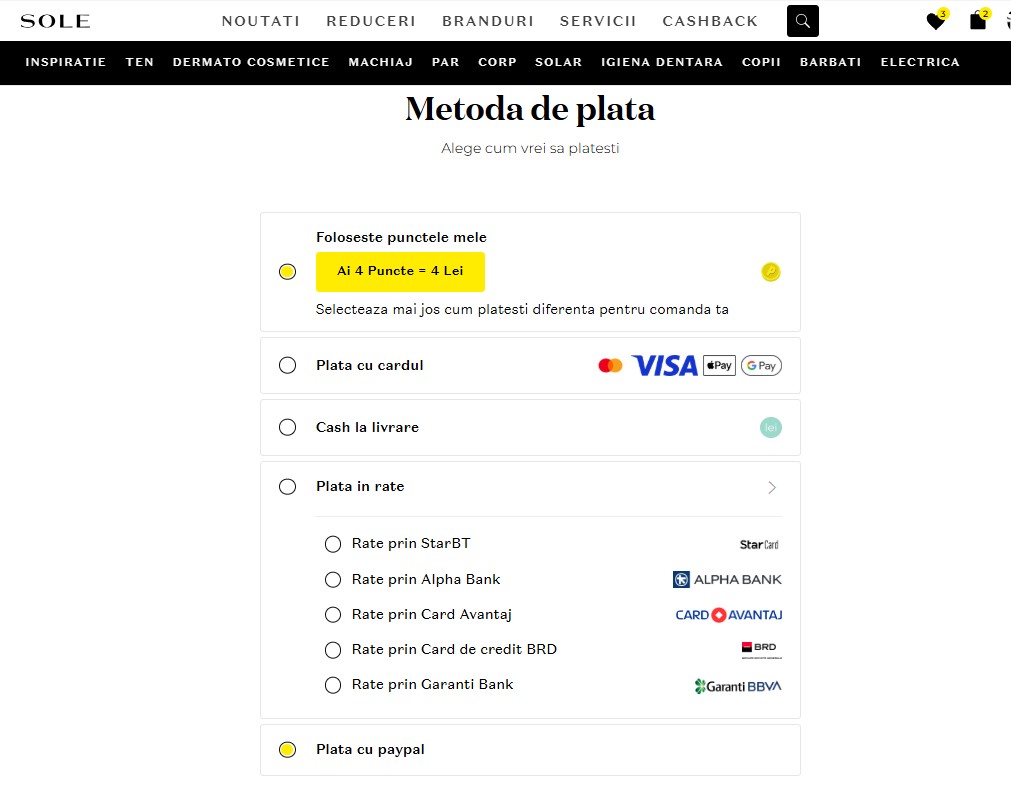Image resolution: width=1011 pixels, height=786 pixels.
Task: Click the Visa logo icon
Action: point(664,366)
